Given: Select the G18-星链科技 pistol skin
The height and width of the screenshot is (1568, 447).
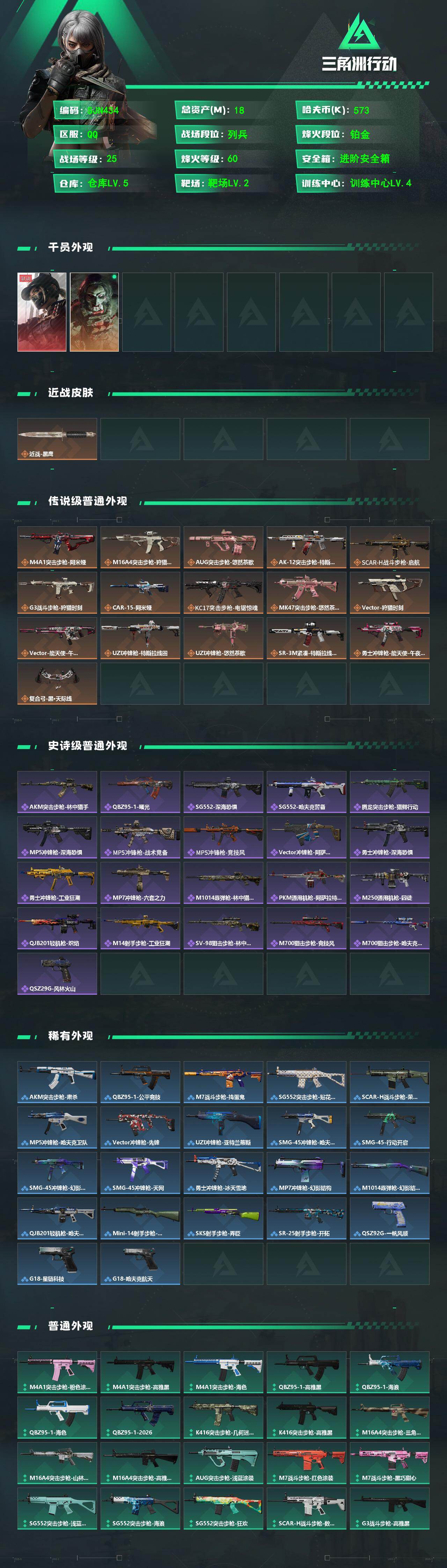Looking at the screenshot, I should tap(57, 1264).
